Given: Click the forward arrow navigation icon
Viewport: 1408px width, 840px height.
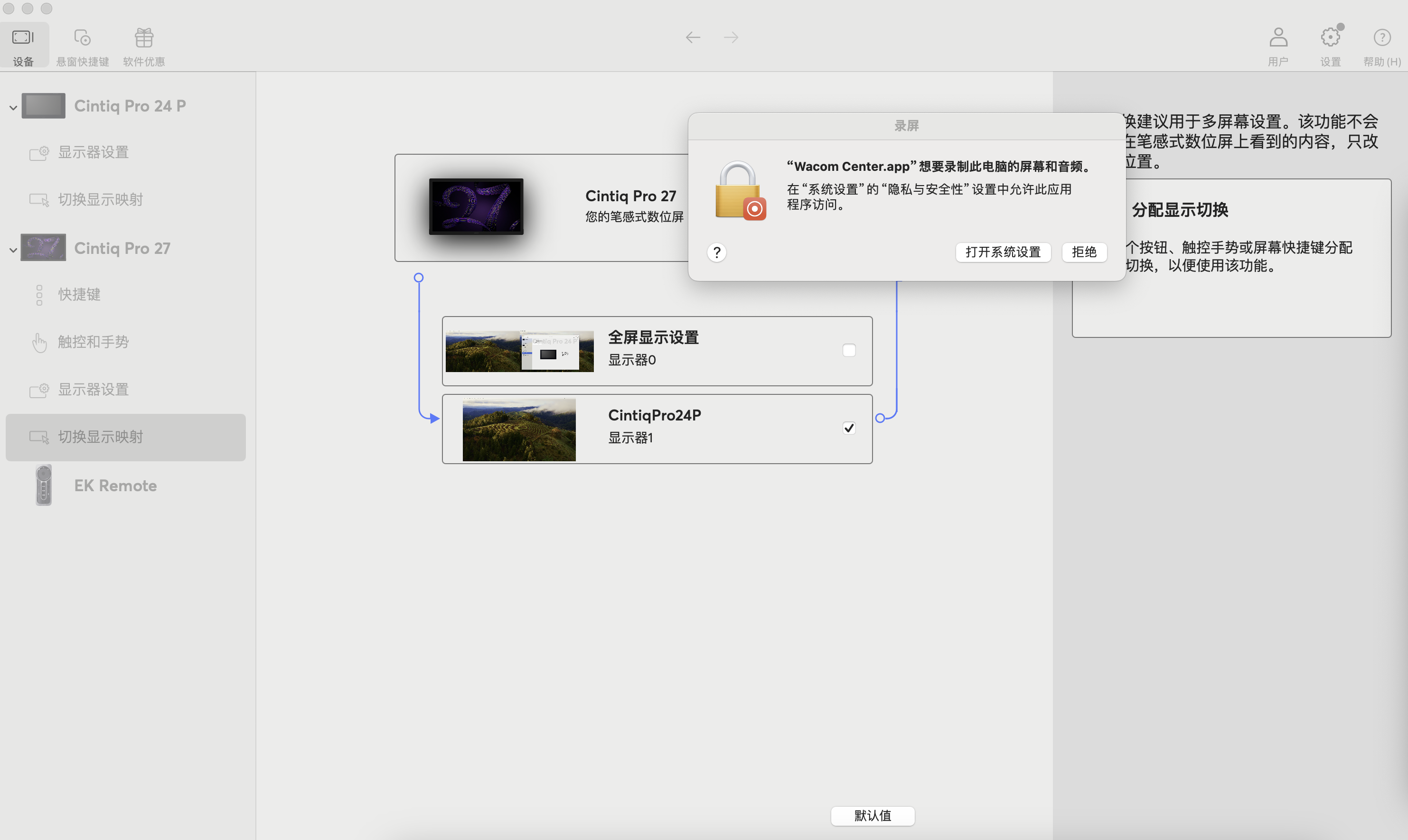Looking at the screenshot, I should tap(731, 37).
